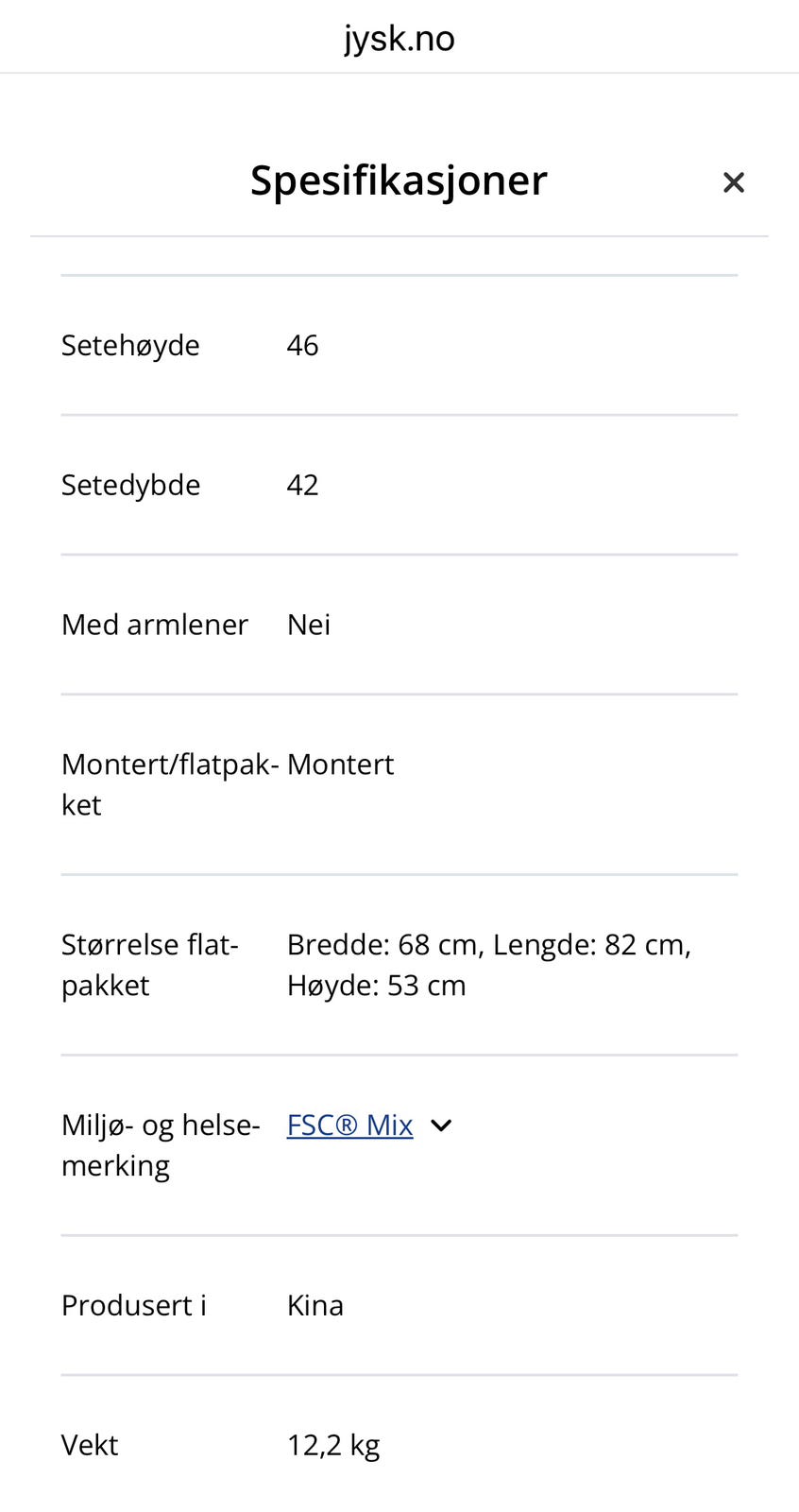Select the Spesifikasjoner heading
The width and height of the screenshot is (799, 1512).
[x=399, y=180]
